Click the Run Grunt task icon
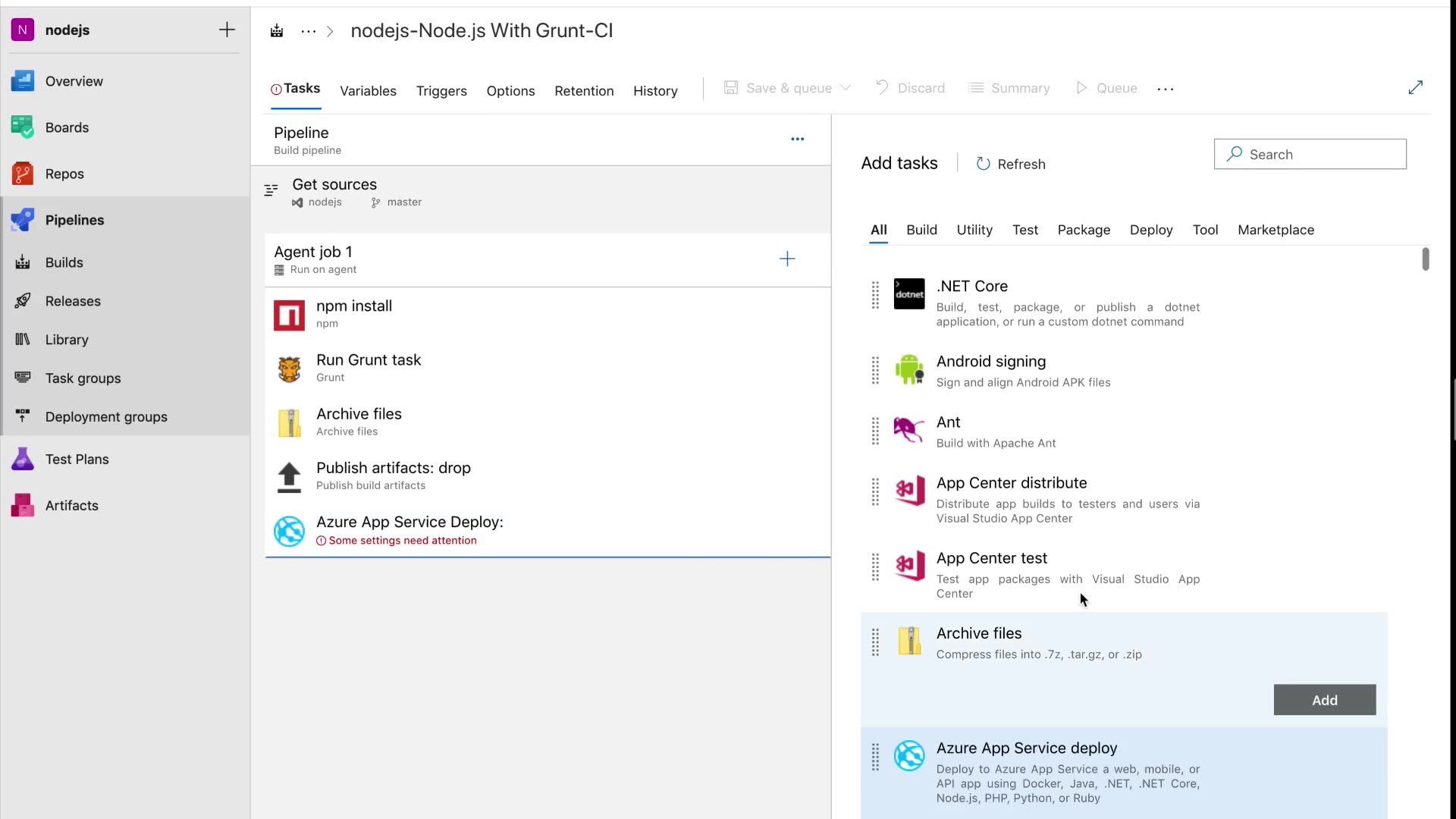Image resolution: width=1456 pixels, height=819 pixels. 289,369
